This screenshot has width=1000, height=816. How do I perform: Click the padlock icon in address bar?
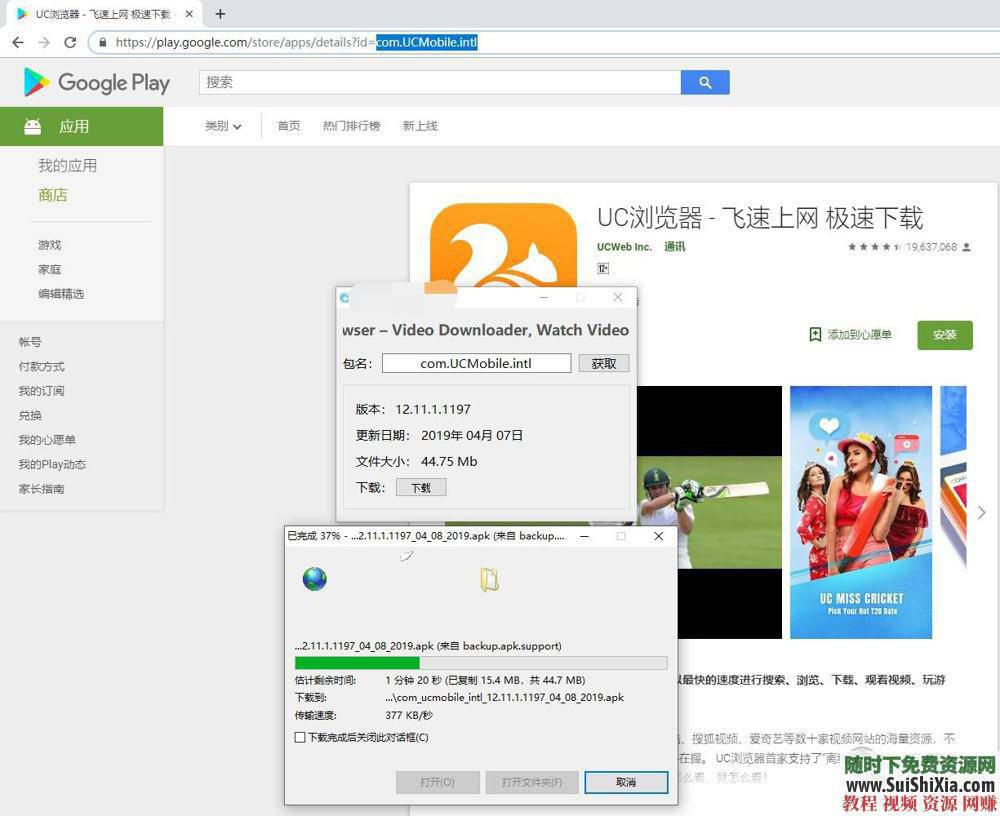[x=102, y=43]
